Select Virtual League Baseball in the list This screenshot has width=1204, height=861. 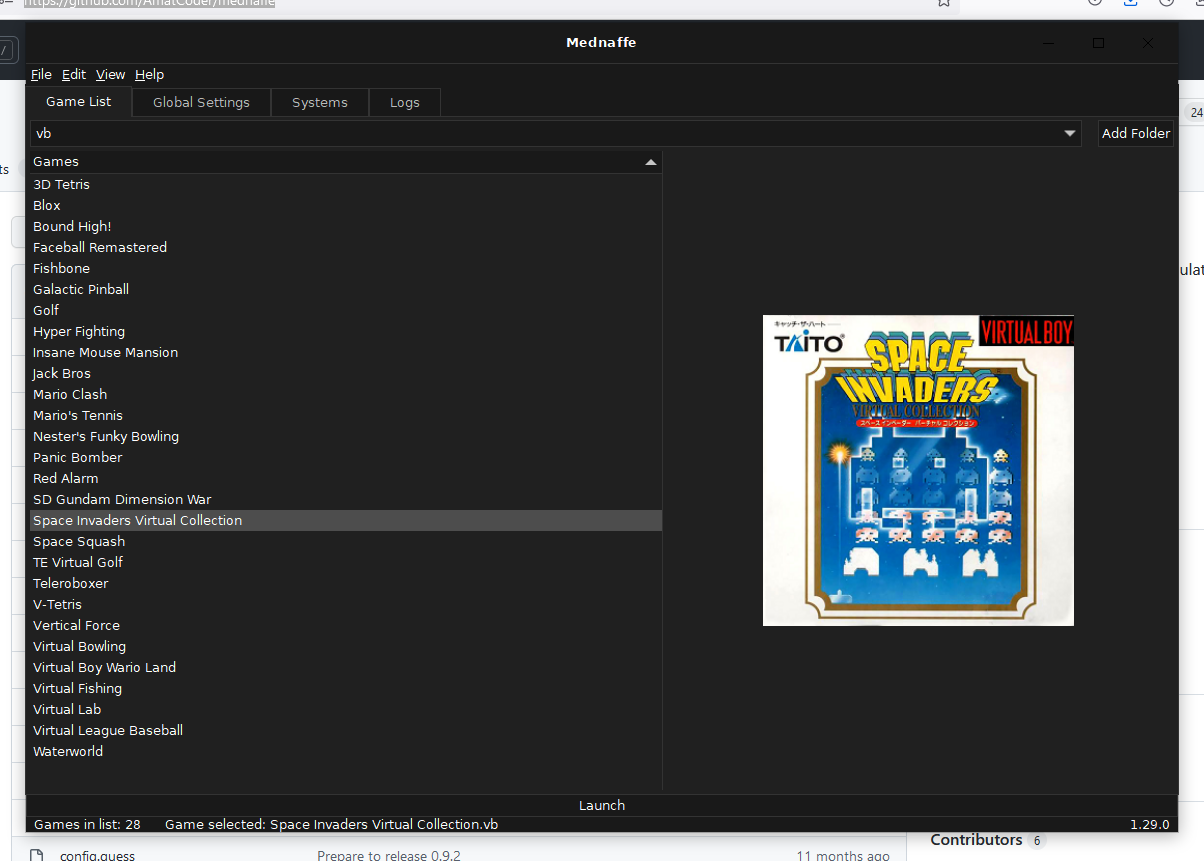345,730
